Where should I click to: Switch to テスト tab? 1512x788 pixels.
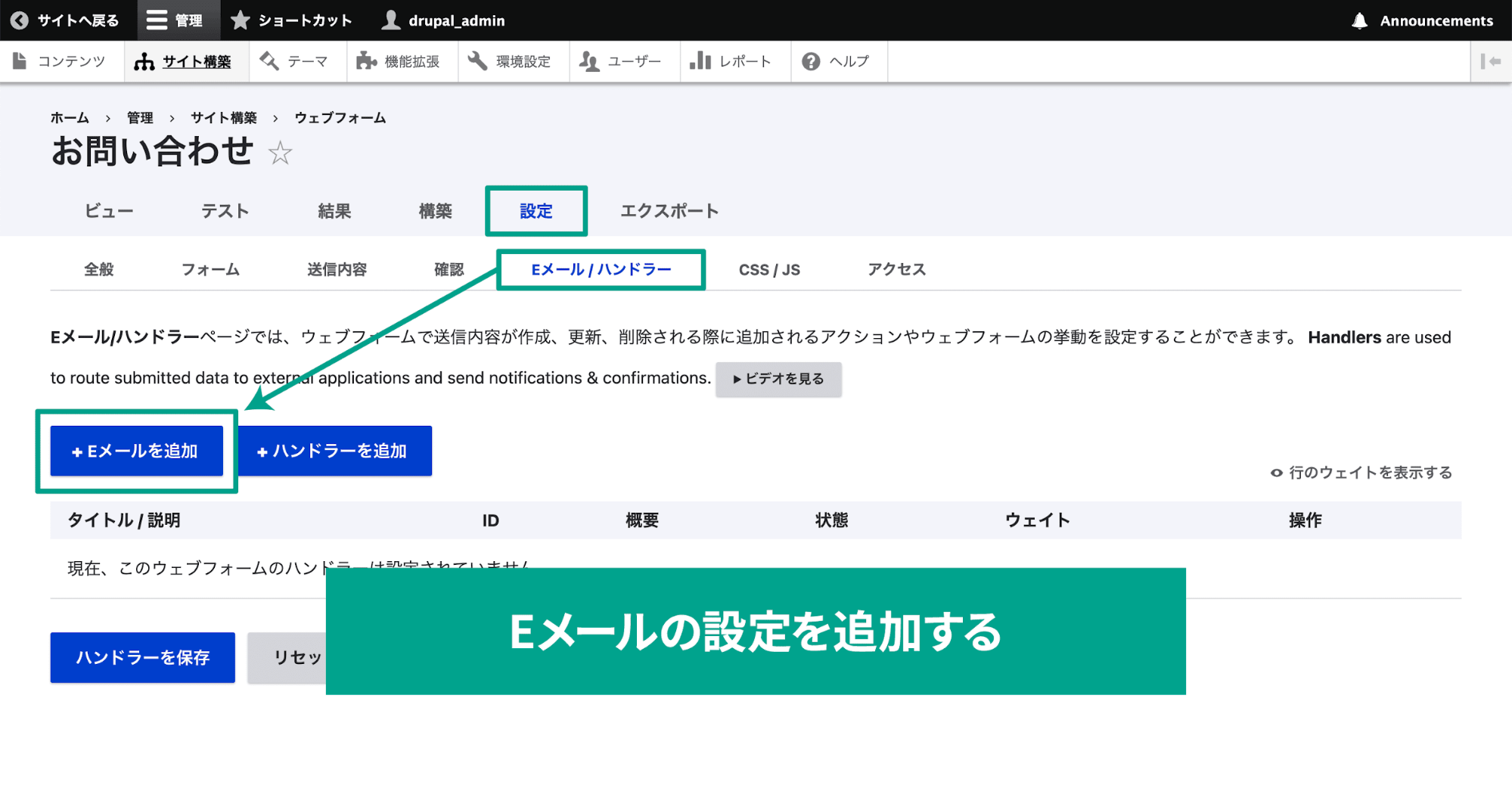click(225, 211)
